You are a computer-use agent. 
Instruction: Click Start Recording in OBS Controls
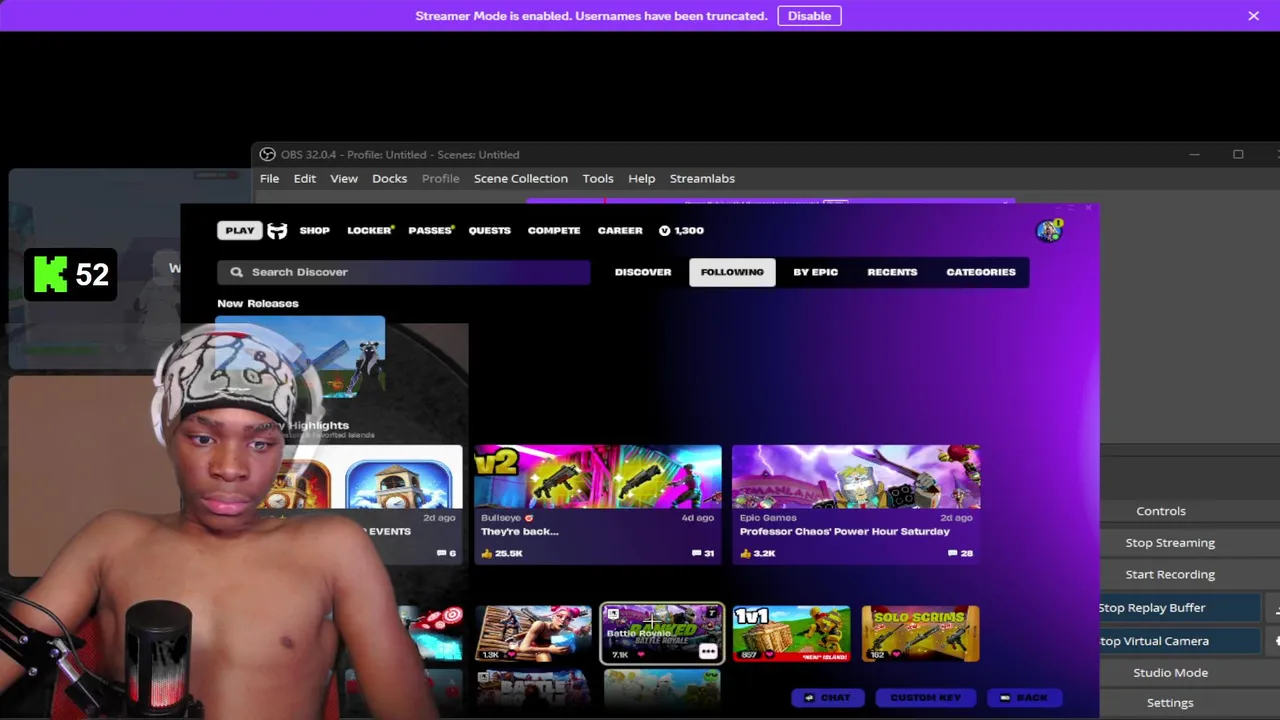point(1170,575)
